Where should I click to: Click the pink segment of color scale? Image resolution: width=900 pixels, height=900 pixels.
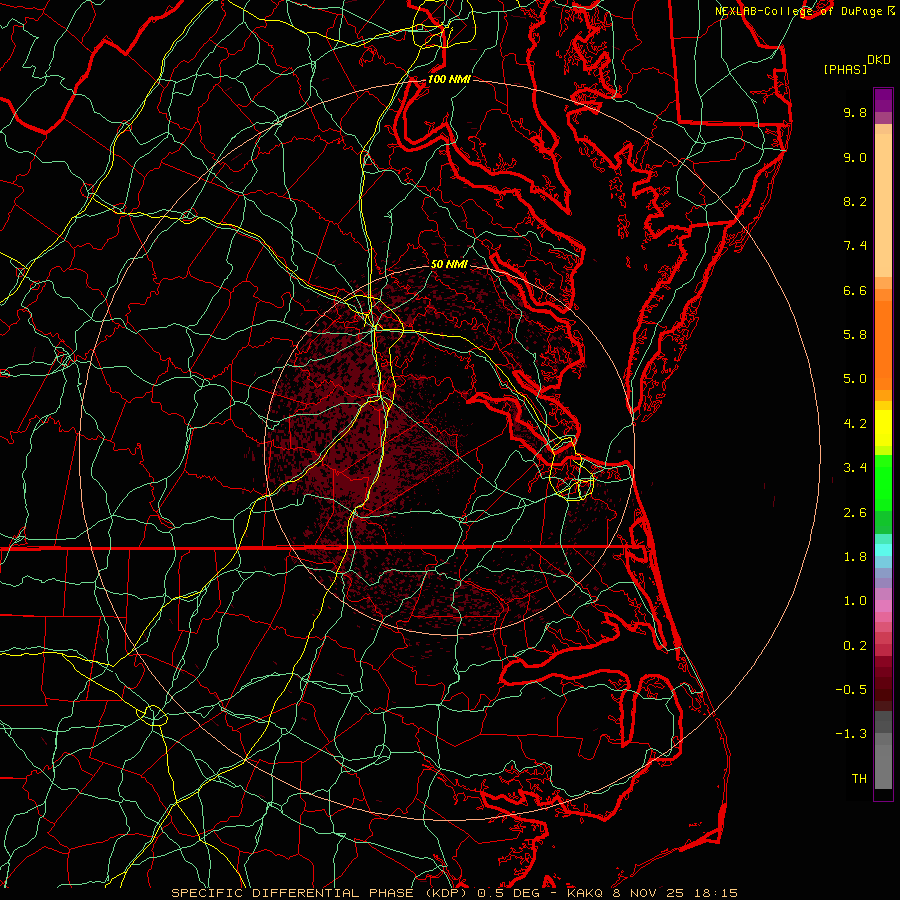(883, 606)
